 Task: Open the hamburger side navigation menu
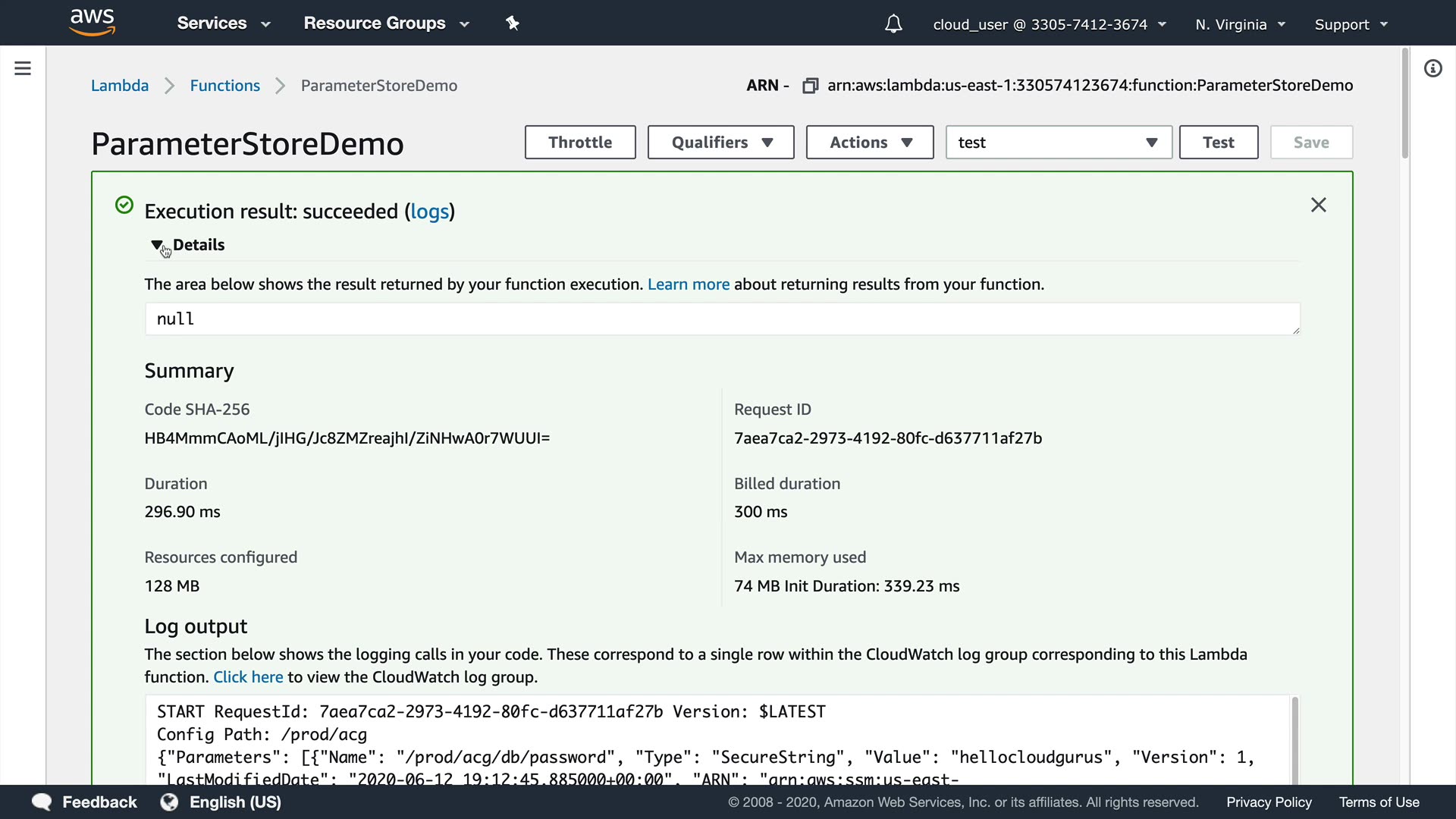(x=23, y=68)
